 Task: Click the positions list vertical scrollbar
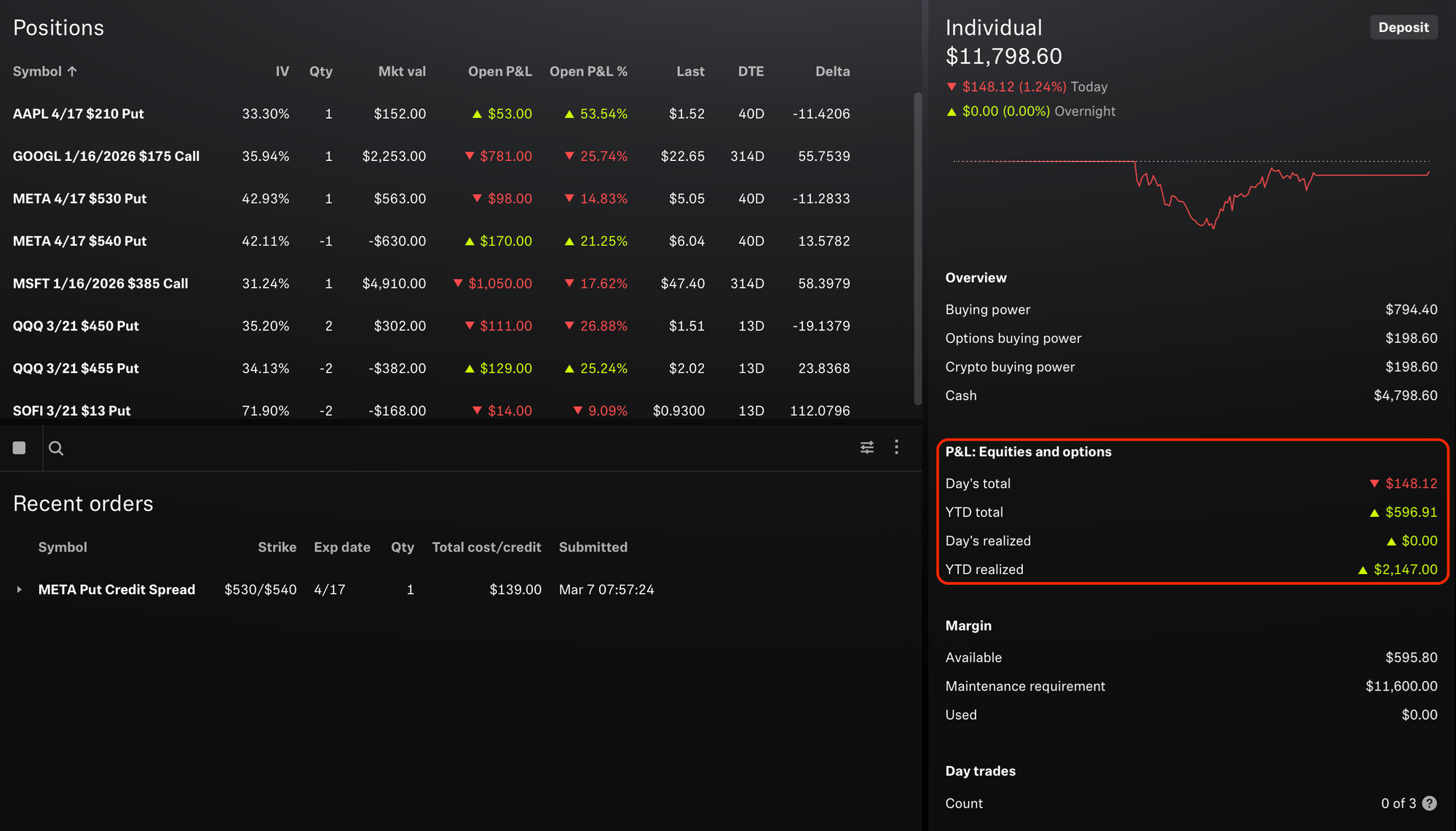(x=918, y=248)
